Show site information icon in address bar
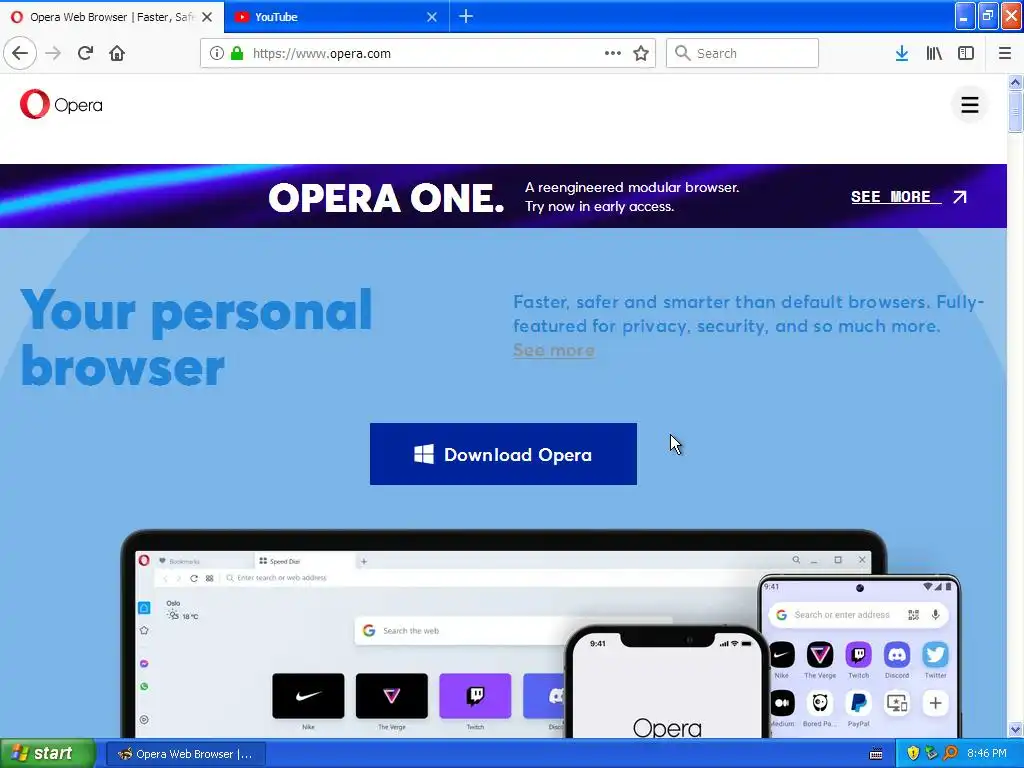 tap(217, 53)
